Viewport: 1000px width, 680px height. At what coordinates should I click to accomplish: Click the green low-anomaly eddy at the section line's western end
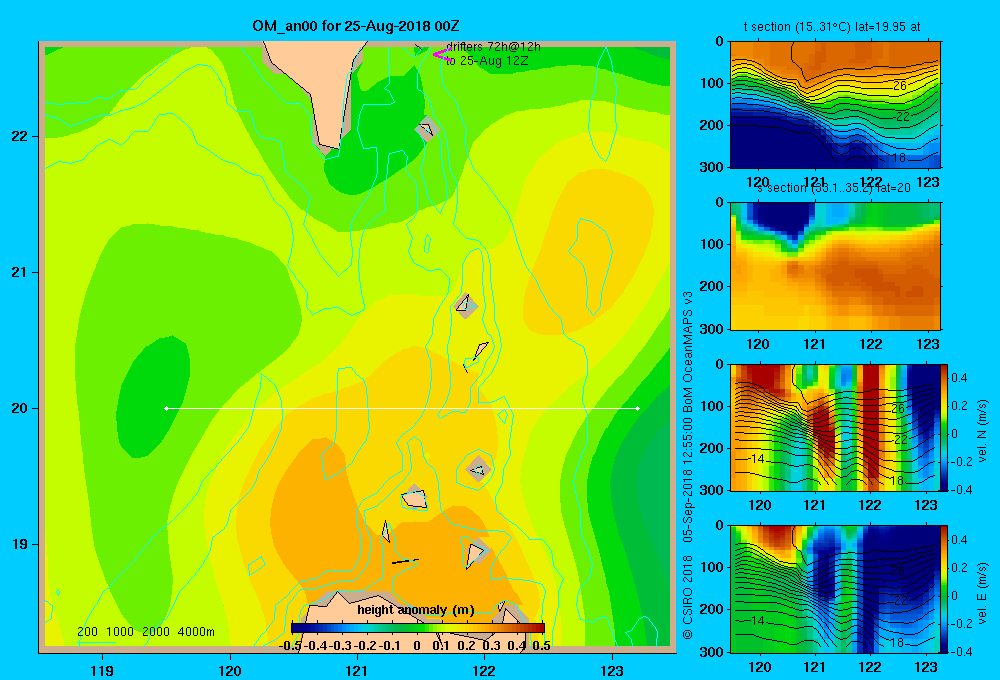coord(153,397)
